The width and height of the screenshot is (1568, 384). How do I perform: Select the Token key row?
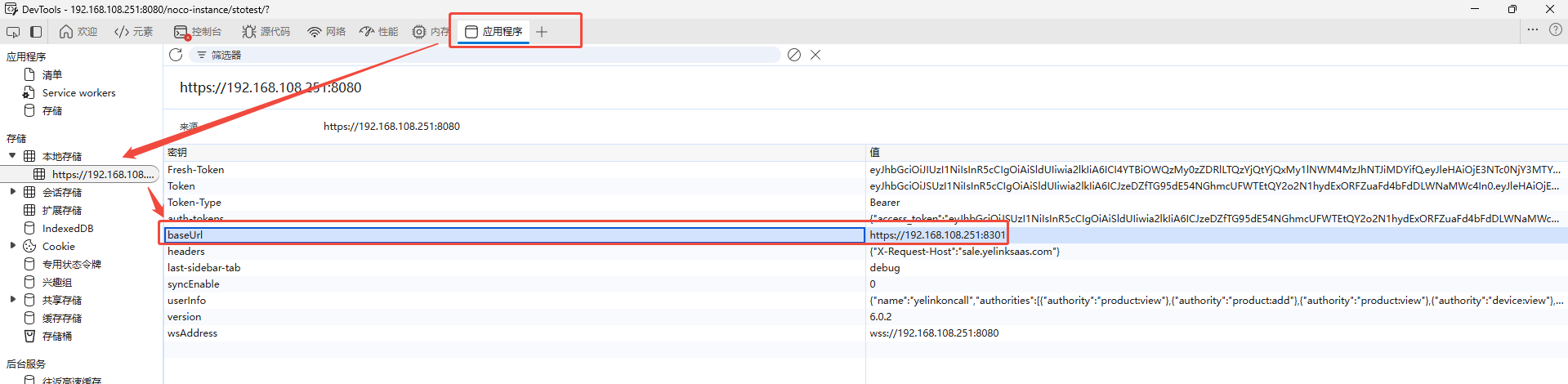[x=515, y=185]
